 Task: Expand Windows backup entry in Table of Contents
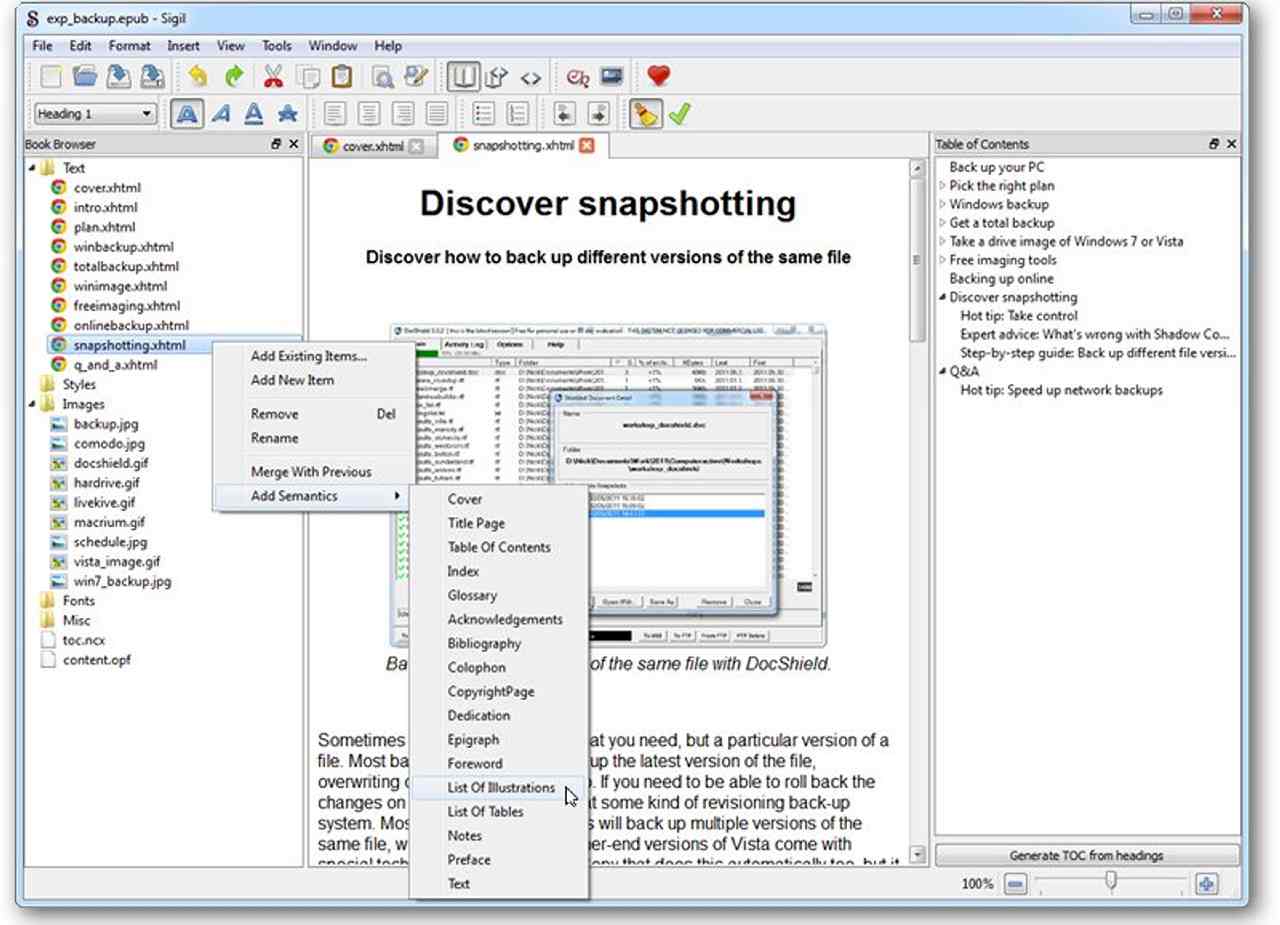point(942,205)
